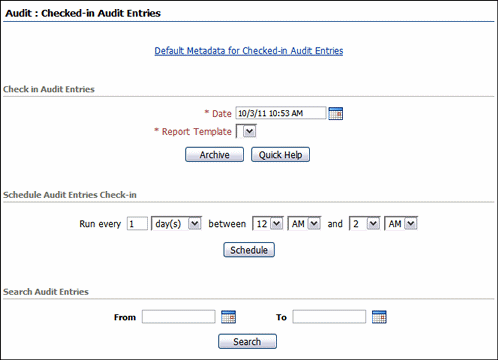Image resolution: width=498 pixels, height=360 pixels.
Task: Click the Audit : Checked-in Audit Entries title
Action: [x=83, y=13]
